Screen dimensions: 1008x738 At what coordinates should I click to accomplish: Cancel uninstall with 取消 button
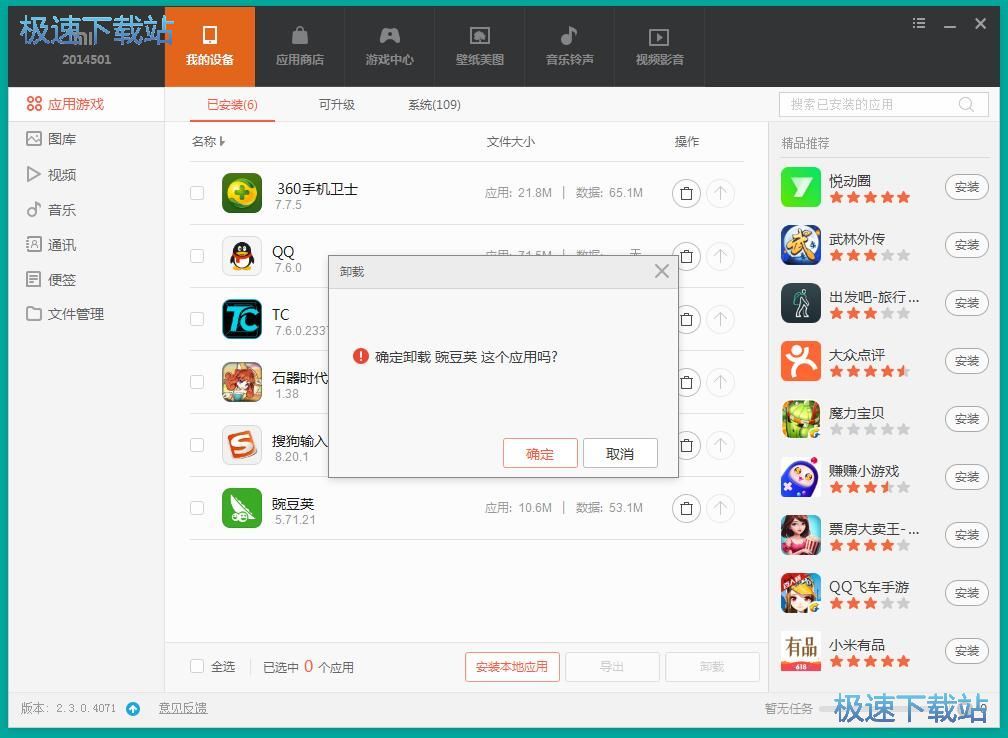coord(620,453)
